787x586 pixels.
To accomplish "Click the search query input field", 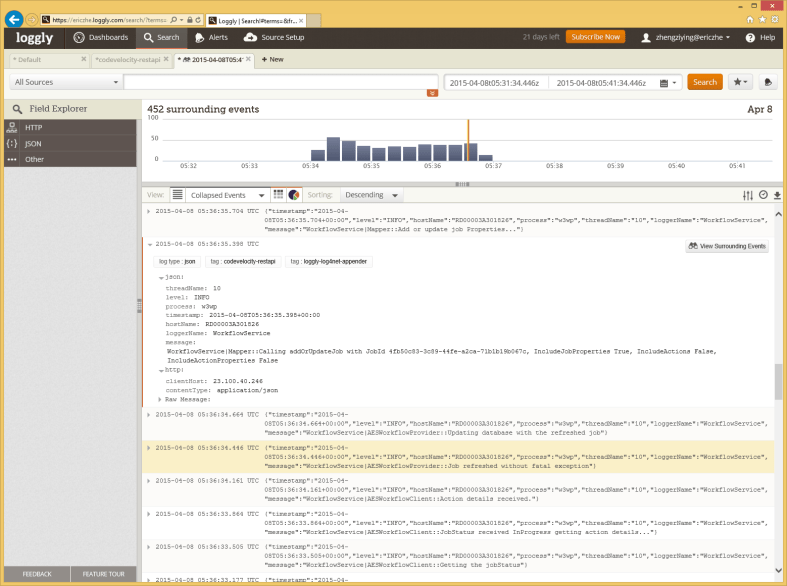I will point(280,82).
